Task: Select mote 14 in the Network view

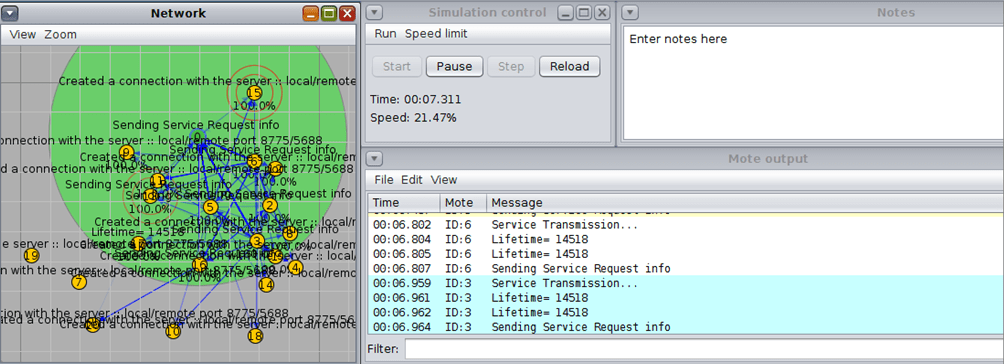Action: point(266,285)
